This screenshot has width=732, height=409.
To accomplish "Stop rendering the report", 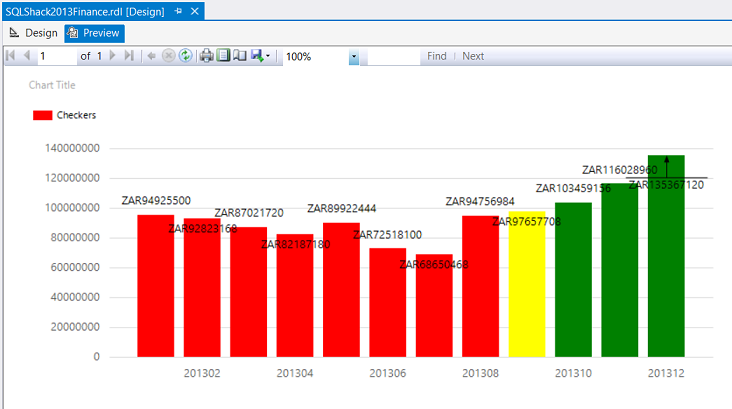I will coord(169,56).
